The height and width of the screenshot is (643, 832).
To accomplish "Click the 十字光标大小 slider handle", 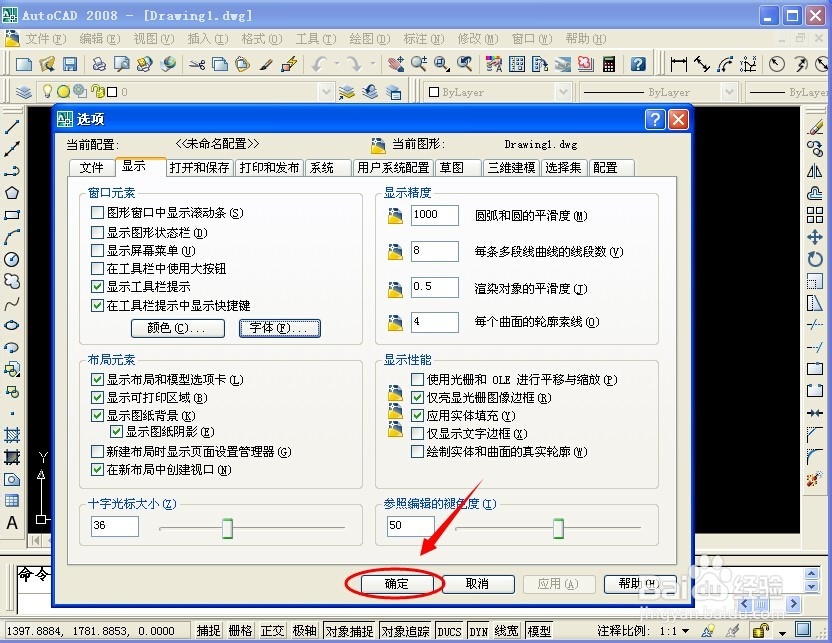I will pyautogui.click(x=227, y=528).
